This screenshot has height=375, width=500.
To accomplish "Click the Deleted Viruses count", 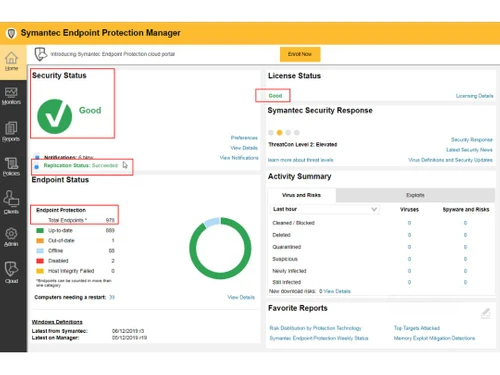I will pyautogui.click(x=409, y=235).
